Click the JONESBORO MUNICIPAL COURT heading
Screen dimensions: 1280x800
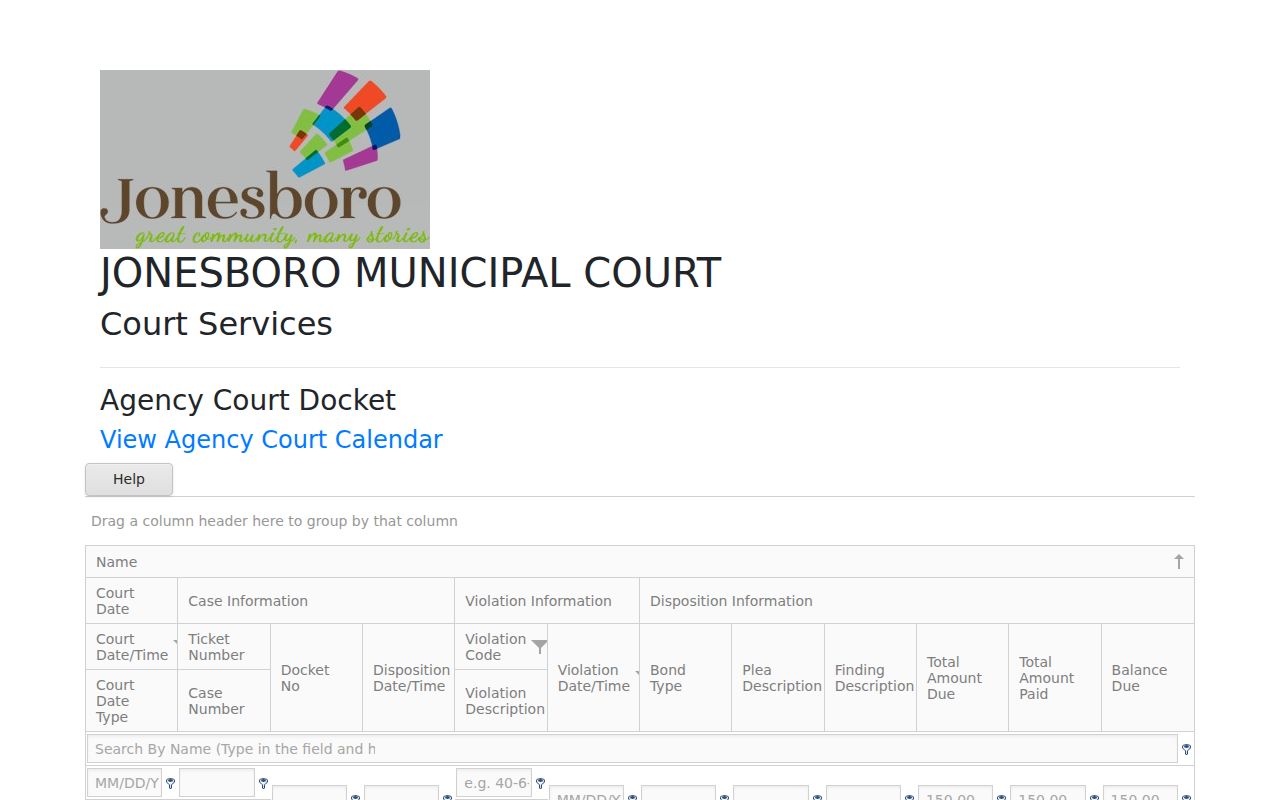[x=410, y=274]
